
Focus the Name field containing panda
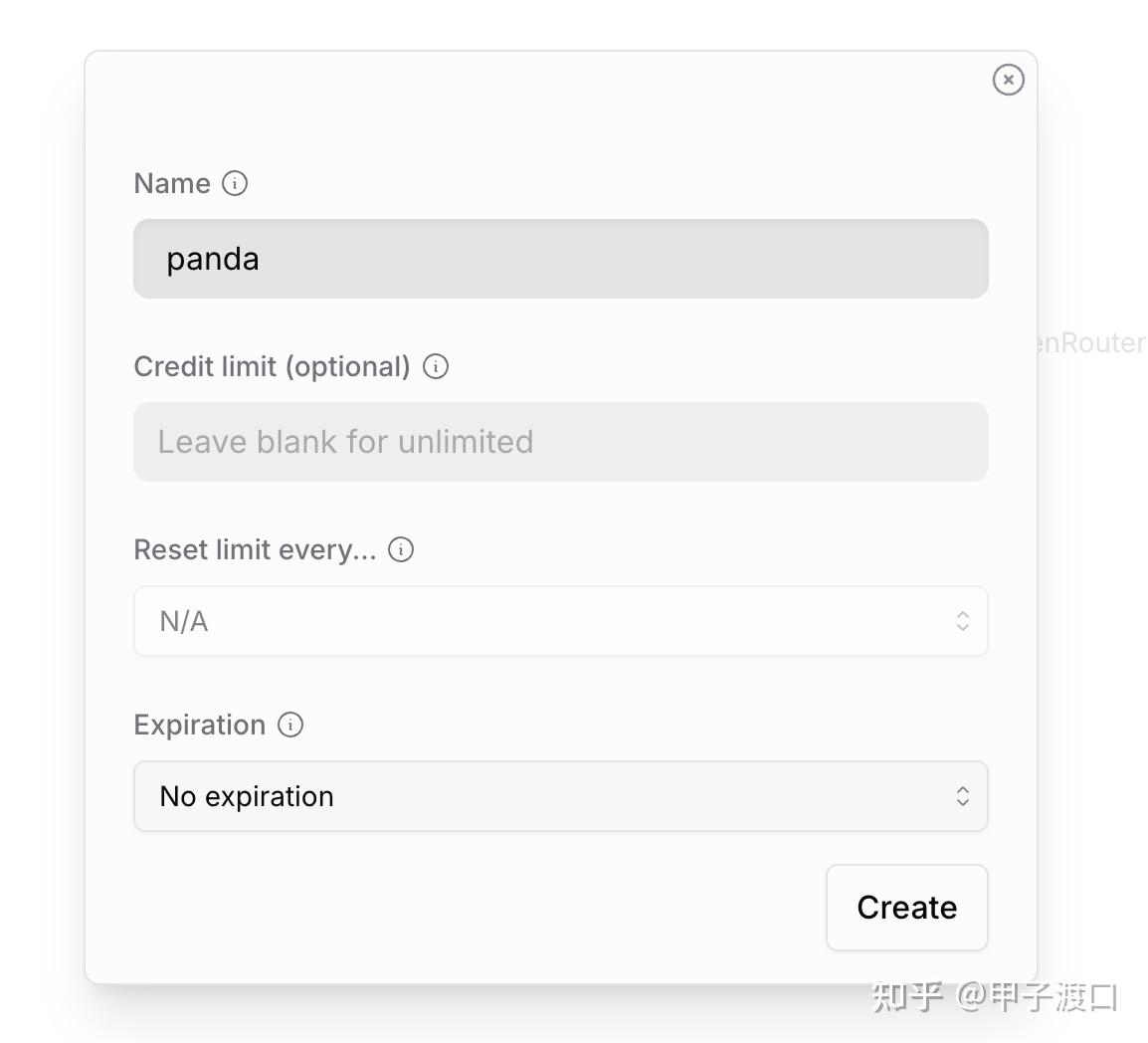(560, 259)
